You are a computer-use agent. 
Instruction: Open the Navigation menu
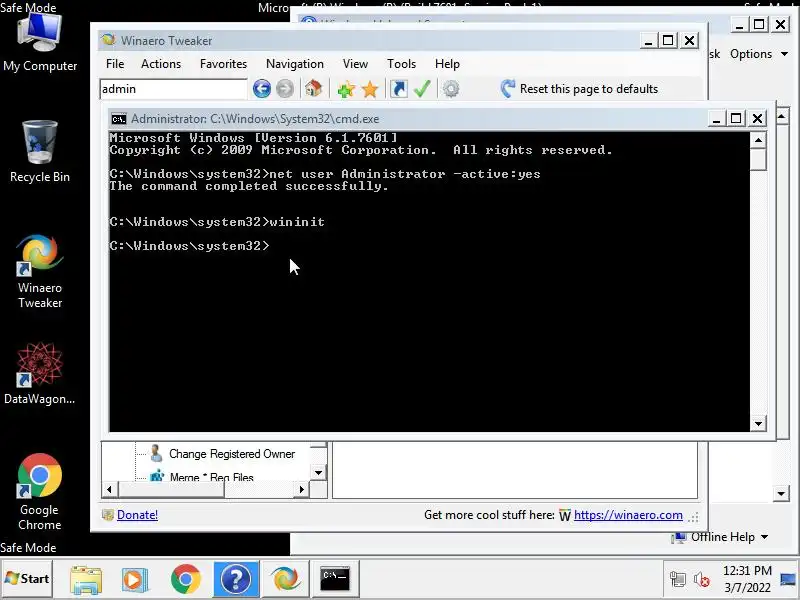pyautogui.click(x=295, y=64)
